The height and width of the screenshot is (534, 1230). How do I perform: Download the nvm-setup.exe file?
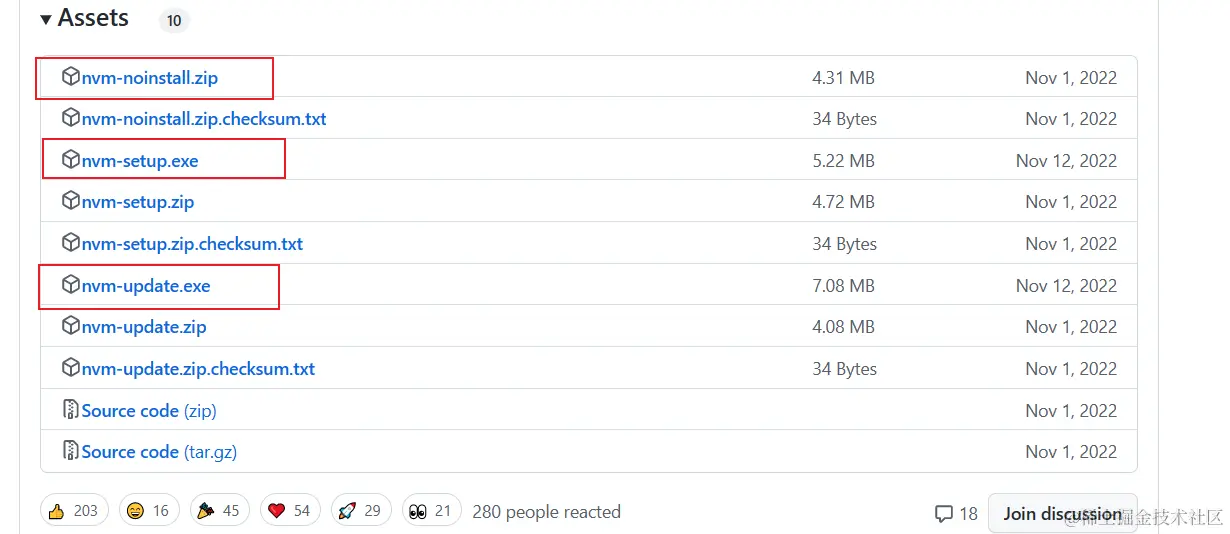140,160
